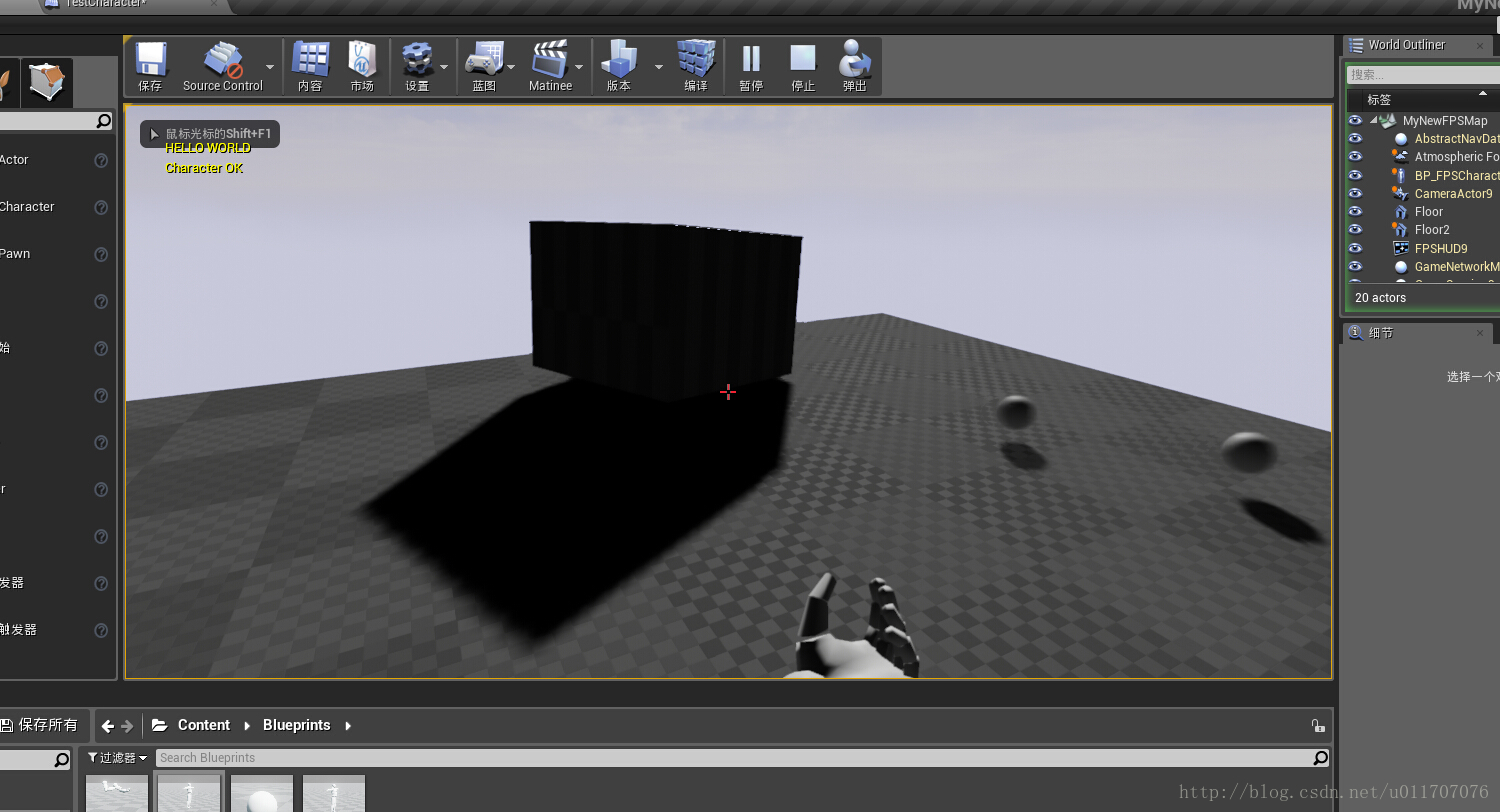Click the 保存 save floppy icon
Viewport: 1500px width, 812px height.
tap(151, 60)
